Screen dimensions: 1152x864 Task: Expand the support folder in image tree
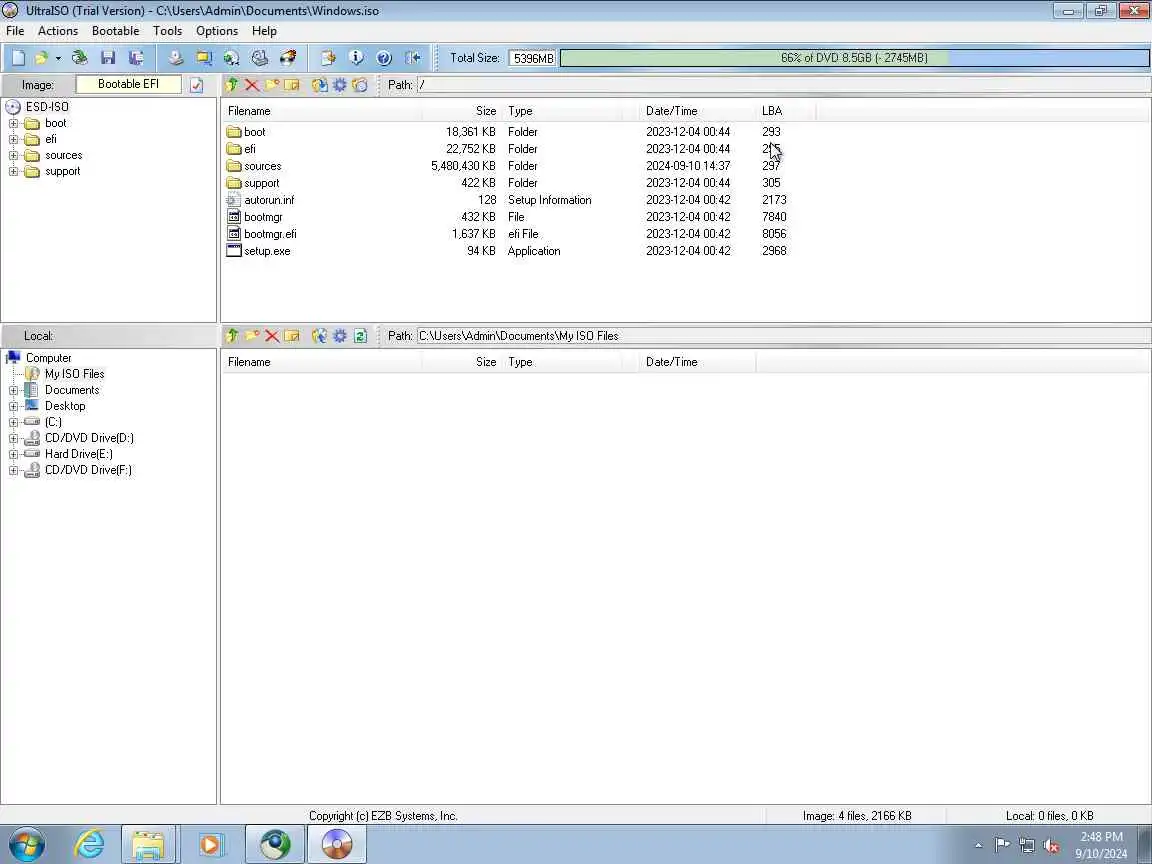13,172
